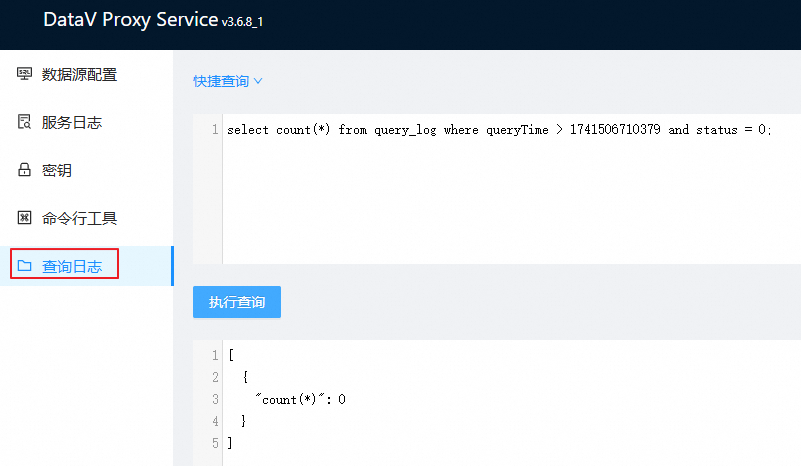Image resolution: width=801 pixels, height=466 pixels.
Task: Click the 查询日志 folder icon
Action: pos(24,266)
